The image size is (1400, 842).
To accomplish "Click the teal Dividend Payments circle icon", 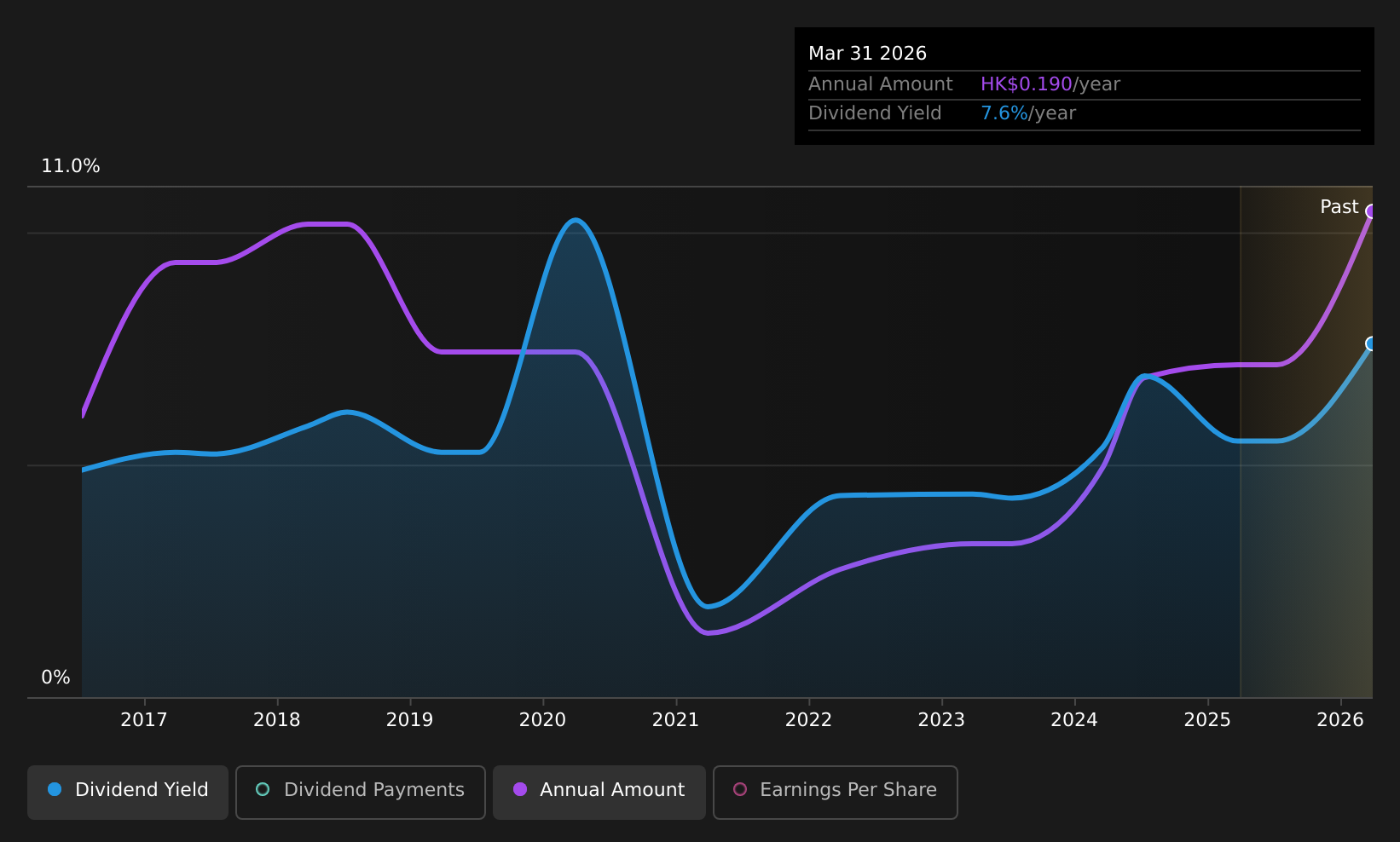I will [263, 789].
